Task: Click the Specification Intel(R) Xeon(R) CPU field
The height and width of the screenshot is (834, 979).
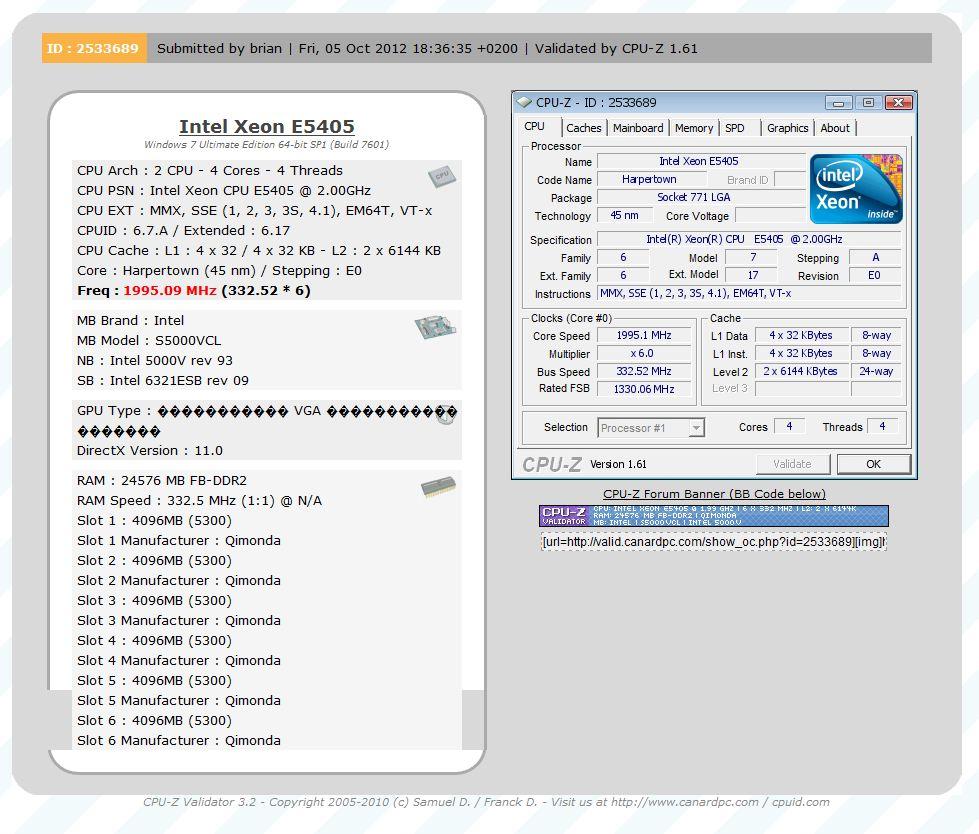Action: point(749,239)
